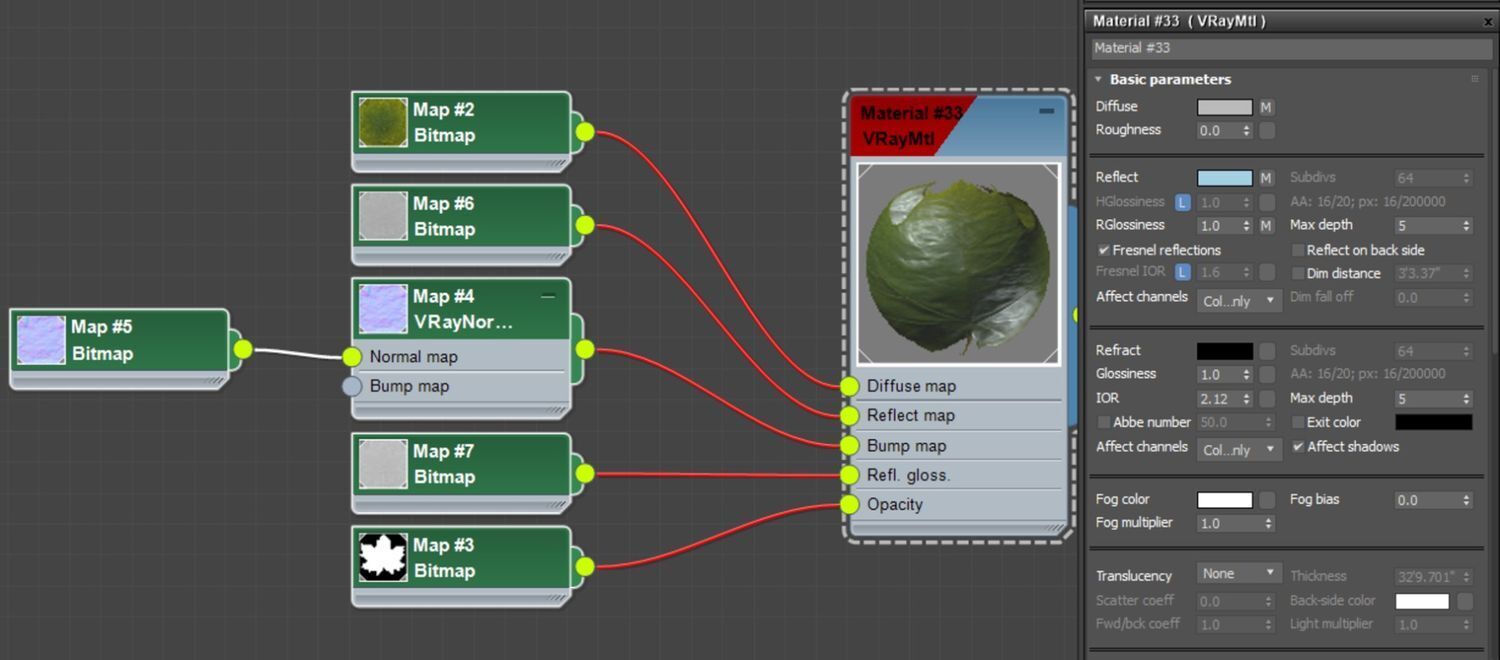Image resolution: width=1500 pixels, height=660 pixels.
Task: Click the output socket of Map #7
Action: click(x=585, y=474)
